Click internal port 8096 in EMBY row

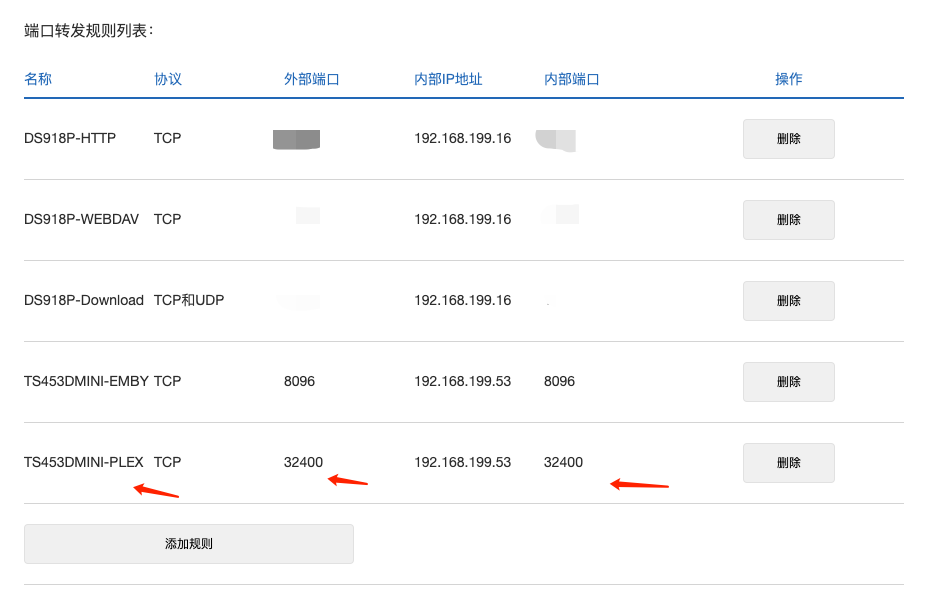click(559, 381)
